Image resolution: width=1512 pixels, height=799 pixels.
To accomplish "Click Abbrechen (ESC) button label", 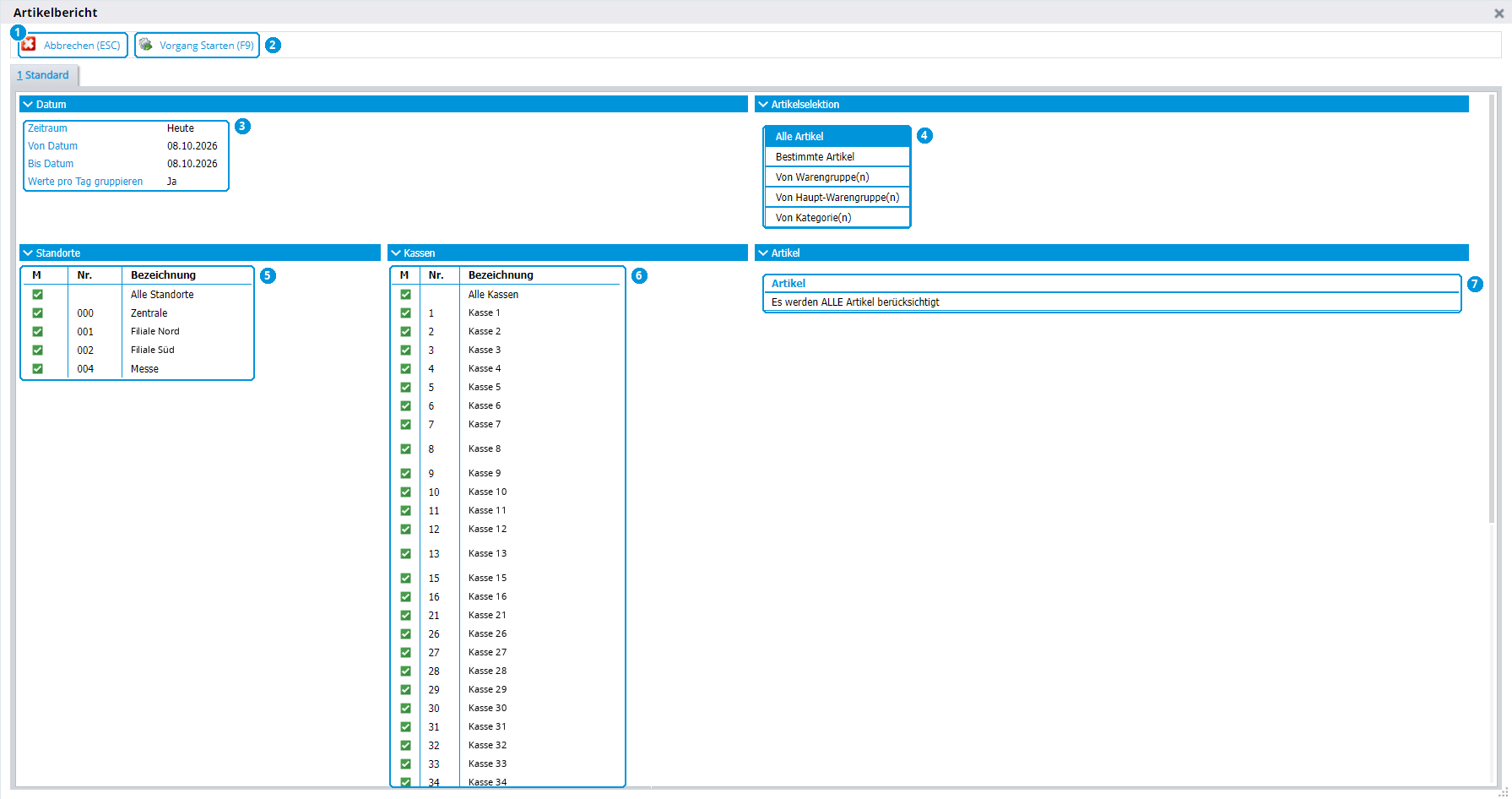I will 82,46.
